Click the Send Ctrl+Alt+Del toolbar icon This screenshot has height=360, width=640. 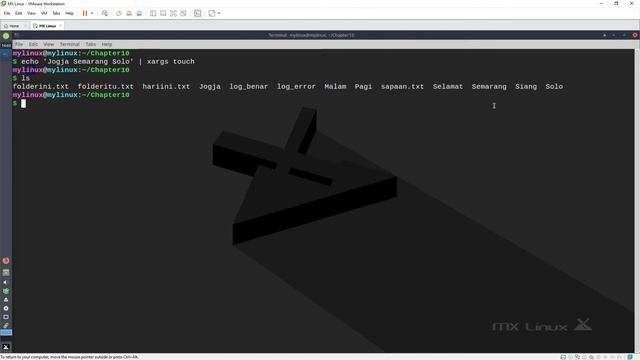[x=105, y=13]
